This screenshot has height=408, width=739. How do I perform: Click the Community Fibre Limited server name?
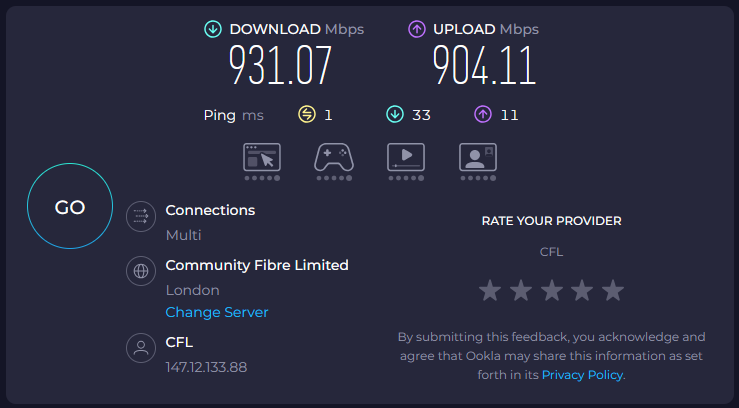tap(257, 265)
